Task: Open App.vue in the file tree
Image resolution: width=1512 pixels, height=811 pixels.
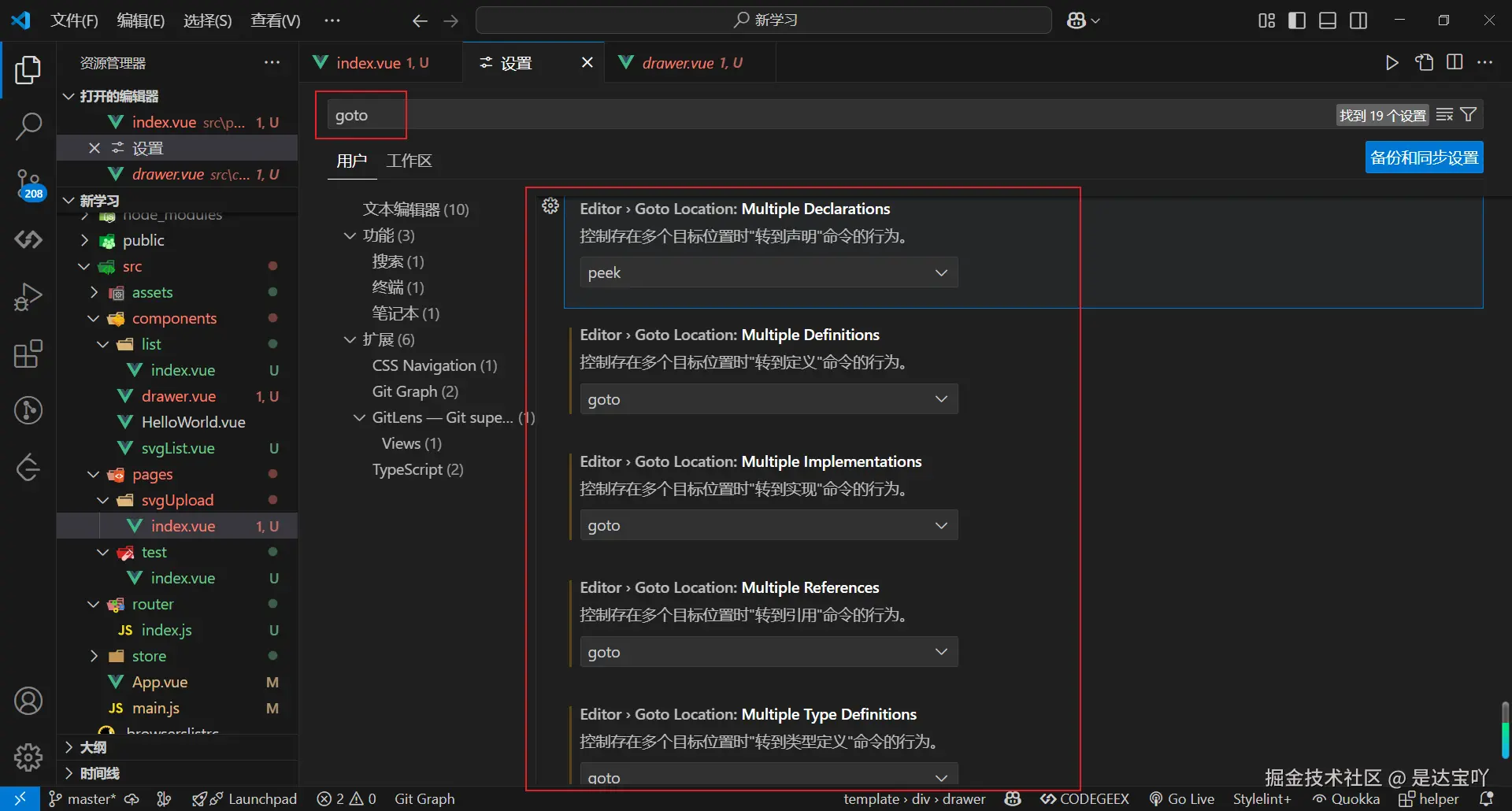Action: (160, 683)
